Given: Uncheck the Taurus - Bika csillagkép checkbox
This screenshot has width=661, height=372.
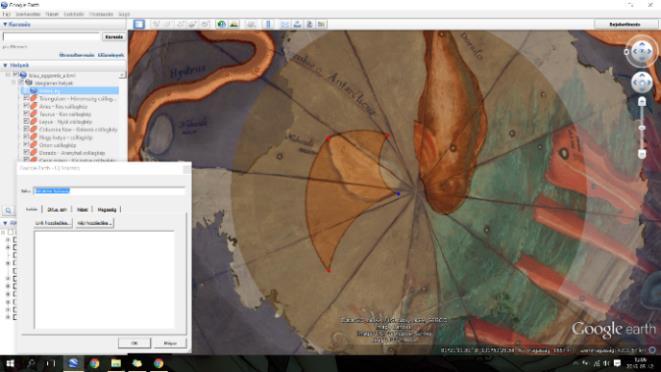Looking at the screenshot, I should (x=26, y=114).
